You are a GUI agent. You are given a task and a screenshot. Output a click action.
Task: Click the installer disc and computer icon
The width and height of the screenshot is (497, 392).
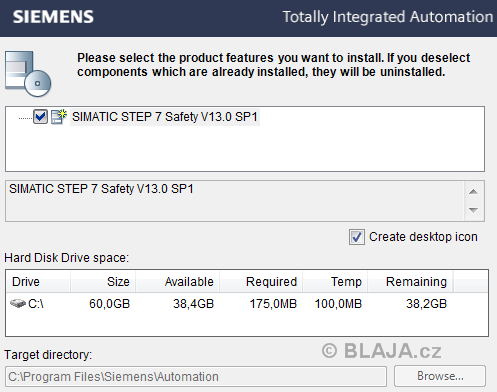(28, 74)
